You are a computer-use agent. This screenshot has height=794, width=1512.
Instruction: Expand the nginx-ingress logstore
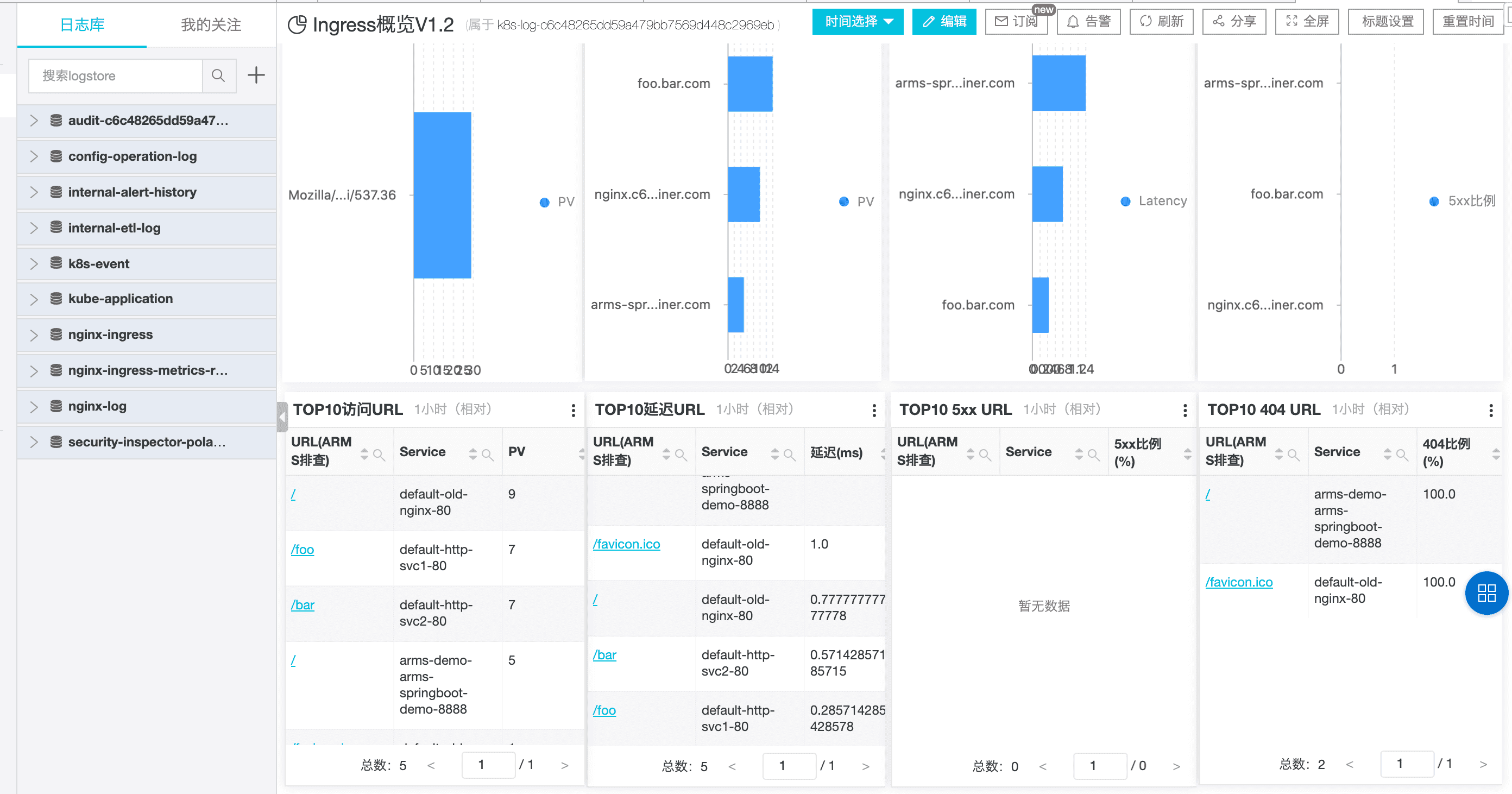[34, 335]
